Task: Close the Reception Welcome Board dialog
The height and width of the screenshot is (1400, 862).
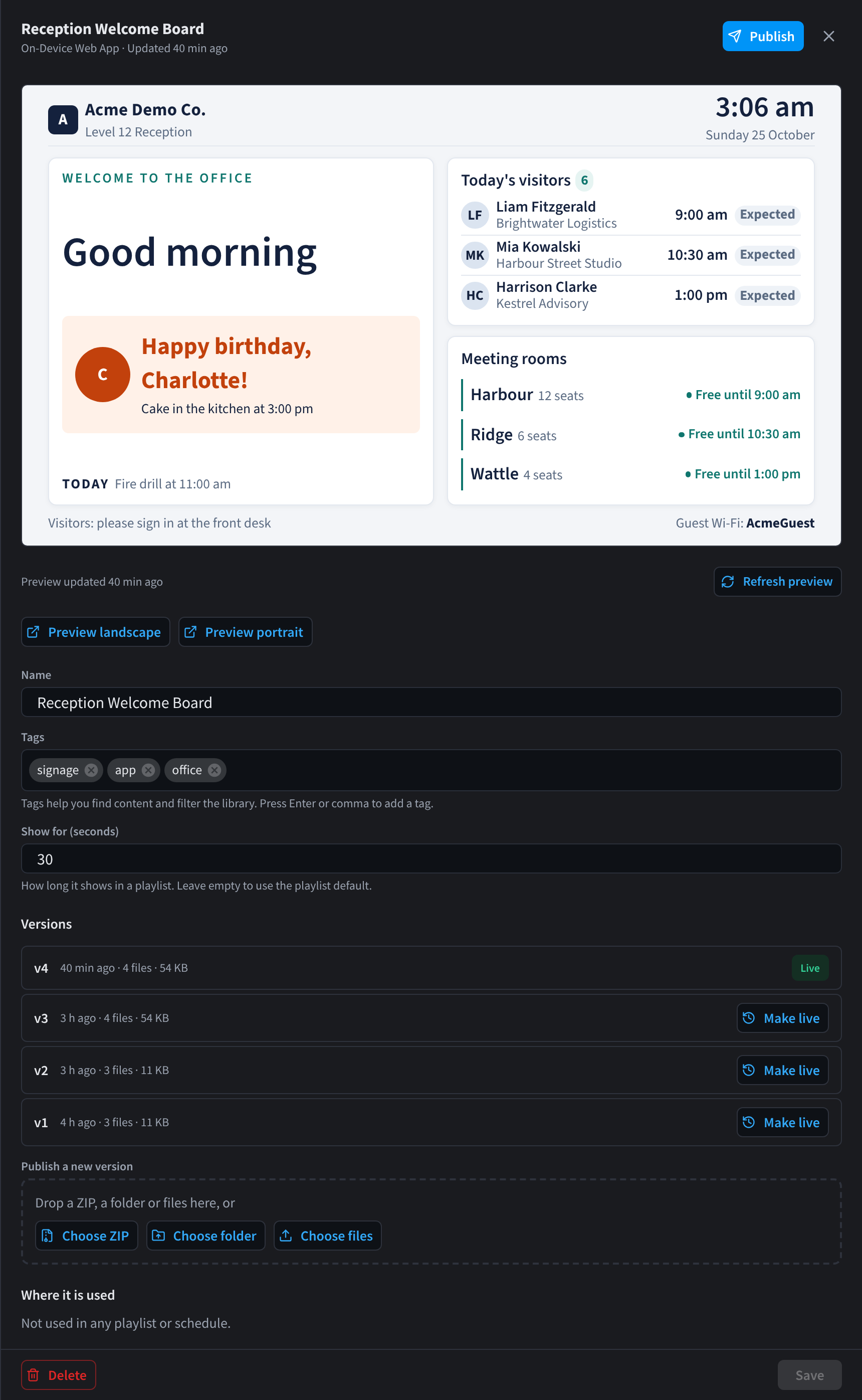Action: (x=828, y=37)
